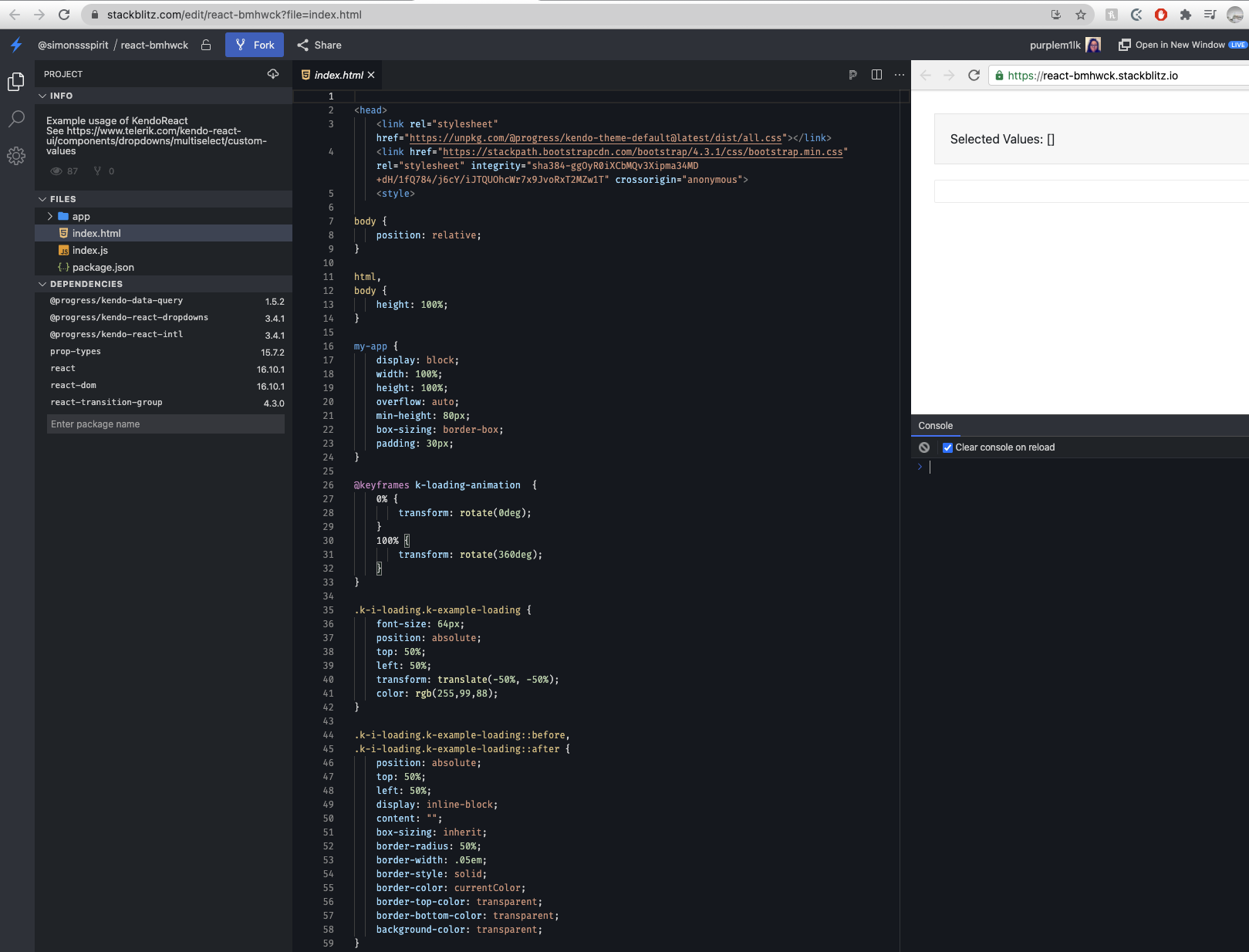Image resolution: width=1249 pixels, height=952 pixels.
Task: Open settings via the gear icon
Action: (15, 156)
